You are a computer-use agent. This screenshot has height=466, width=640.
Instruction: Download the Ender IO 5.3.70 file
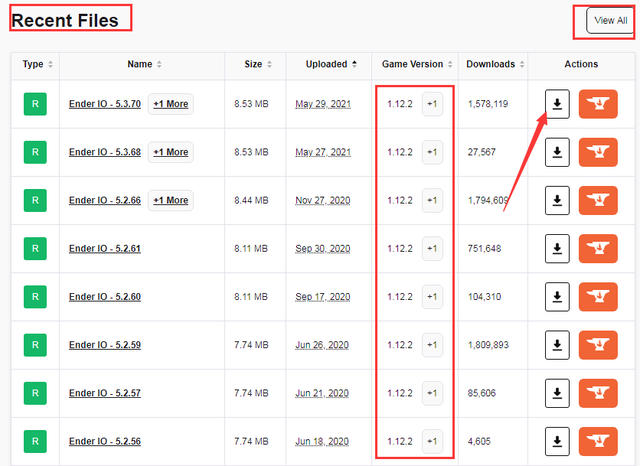tap(557, 104)
